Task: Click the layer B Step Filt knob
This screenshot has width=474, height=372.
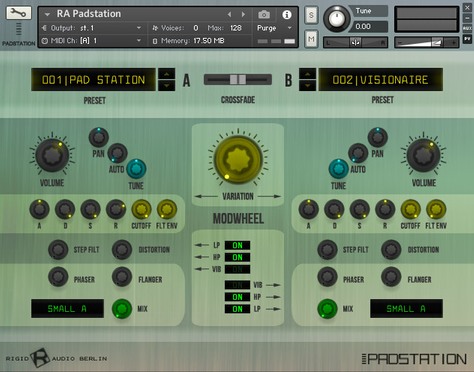Action: pyautogui.click(x=327, y=249)
